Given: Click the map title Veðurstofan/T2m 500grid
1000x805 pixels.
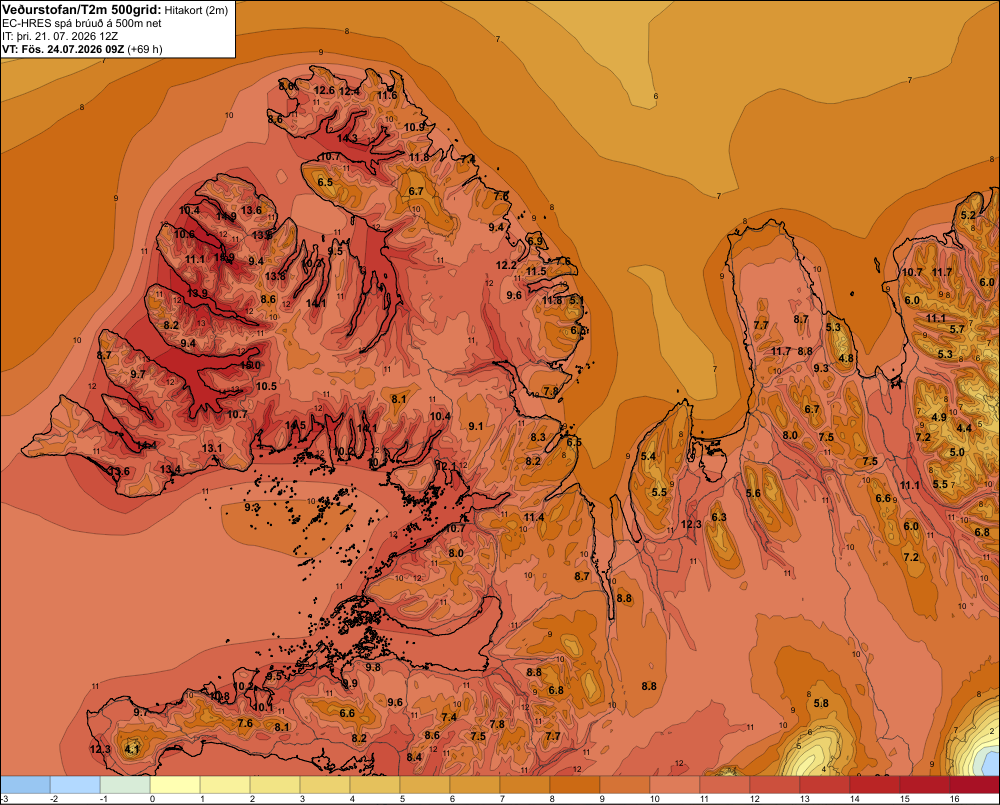Looking at the screenshot, I should 81,10.
